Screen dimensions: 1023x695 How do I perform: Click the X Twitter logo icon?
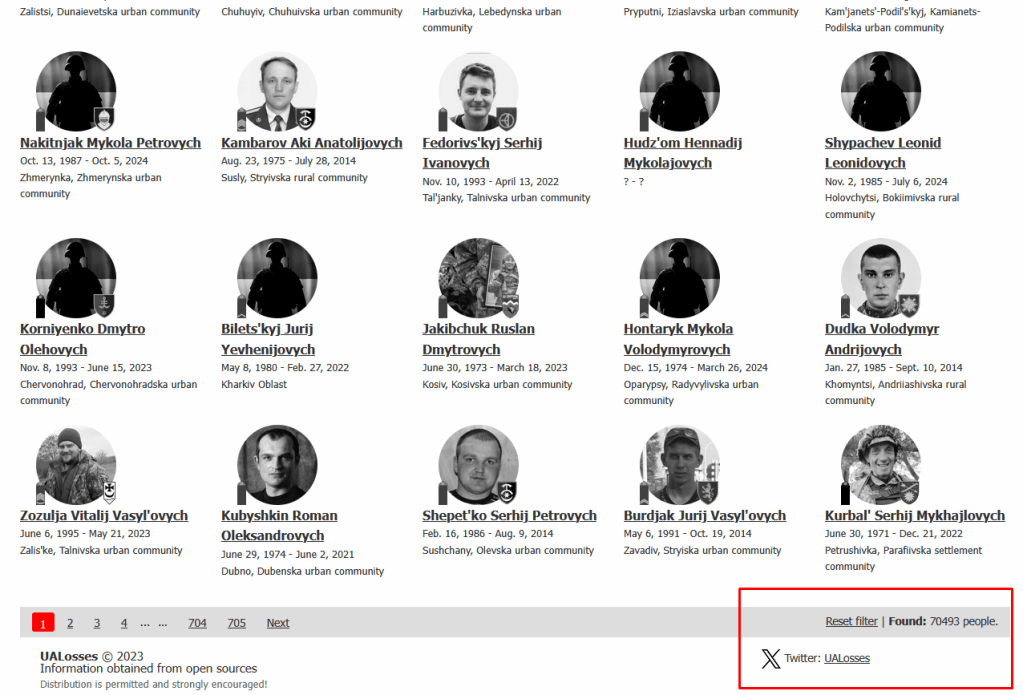coord(770,658)
